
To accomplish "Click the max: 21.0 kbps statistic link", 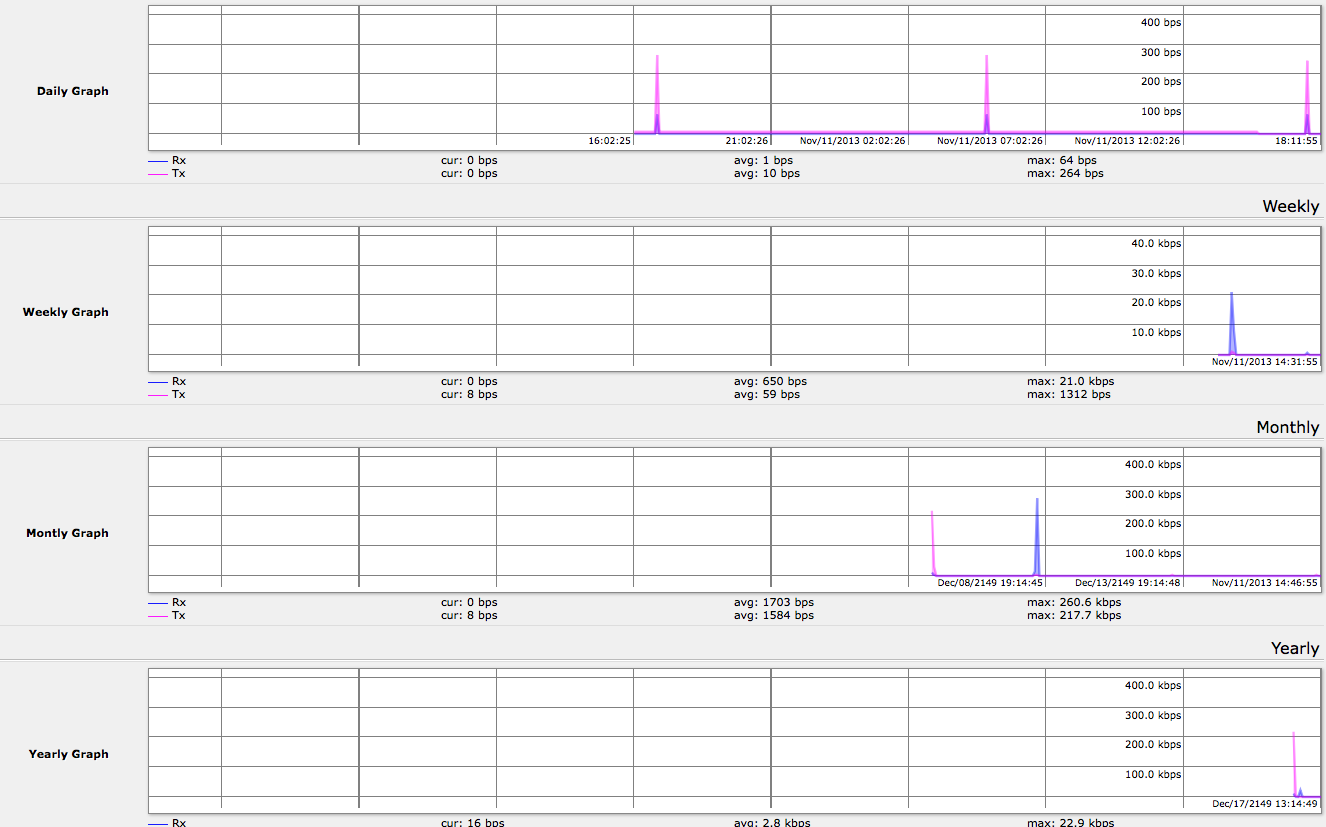I will [x=1069, y=381].
